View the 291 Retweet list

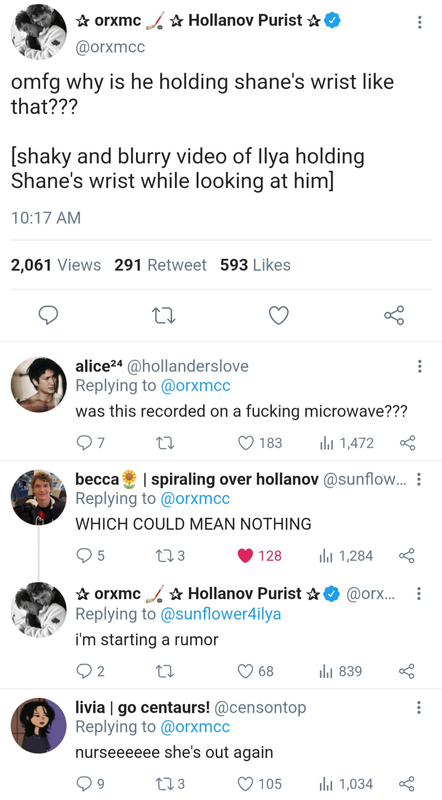click(x=160, y=265)
